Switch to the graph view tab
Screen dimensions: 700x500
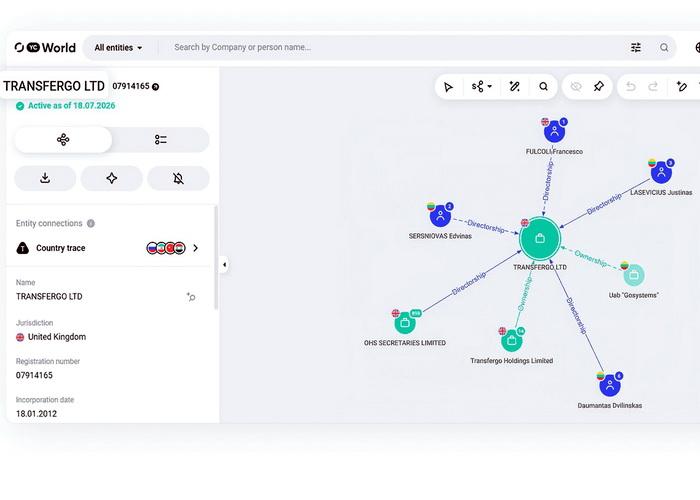tap(63, 140)
